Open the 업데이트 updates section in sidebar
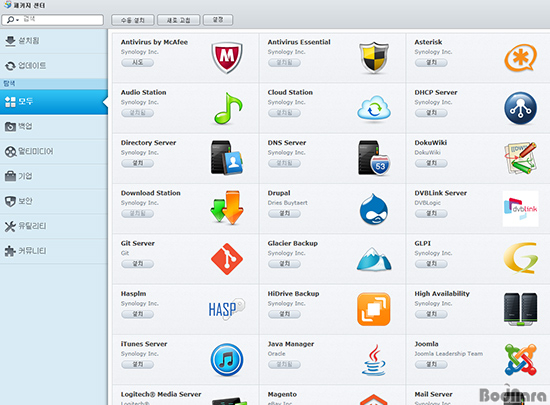Viewport: 550px width, 405px height. [54, 66]
